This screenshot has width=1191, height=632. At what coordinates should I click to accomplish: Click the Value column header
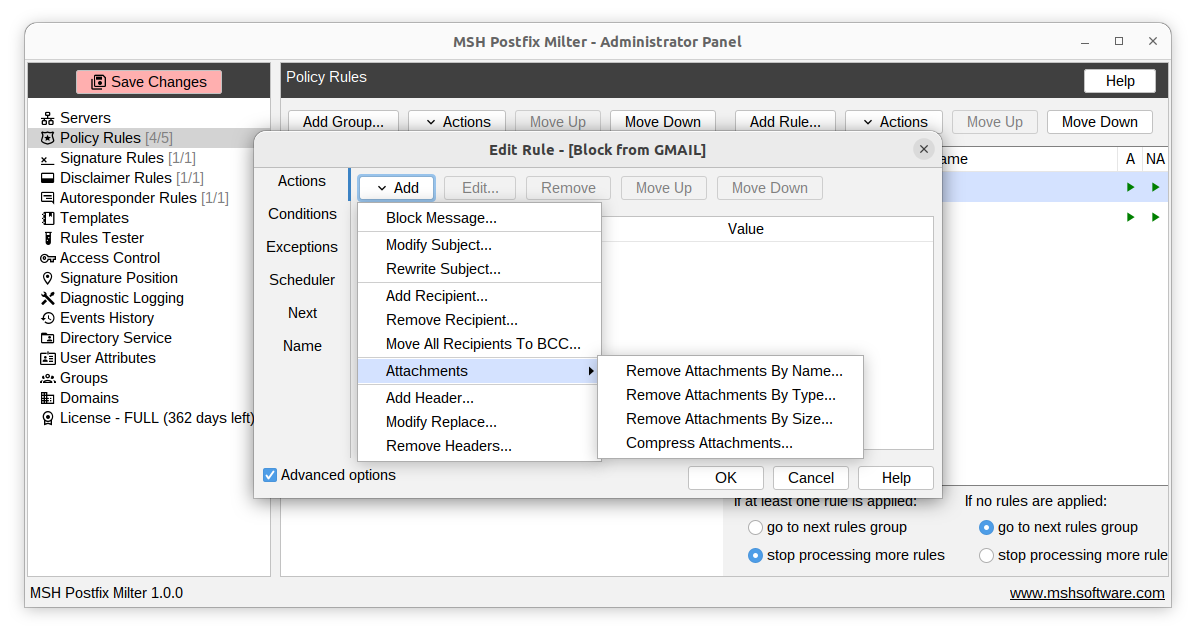(x=745, y=229)
